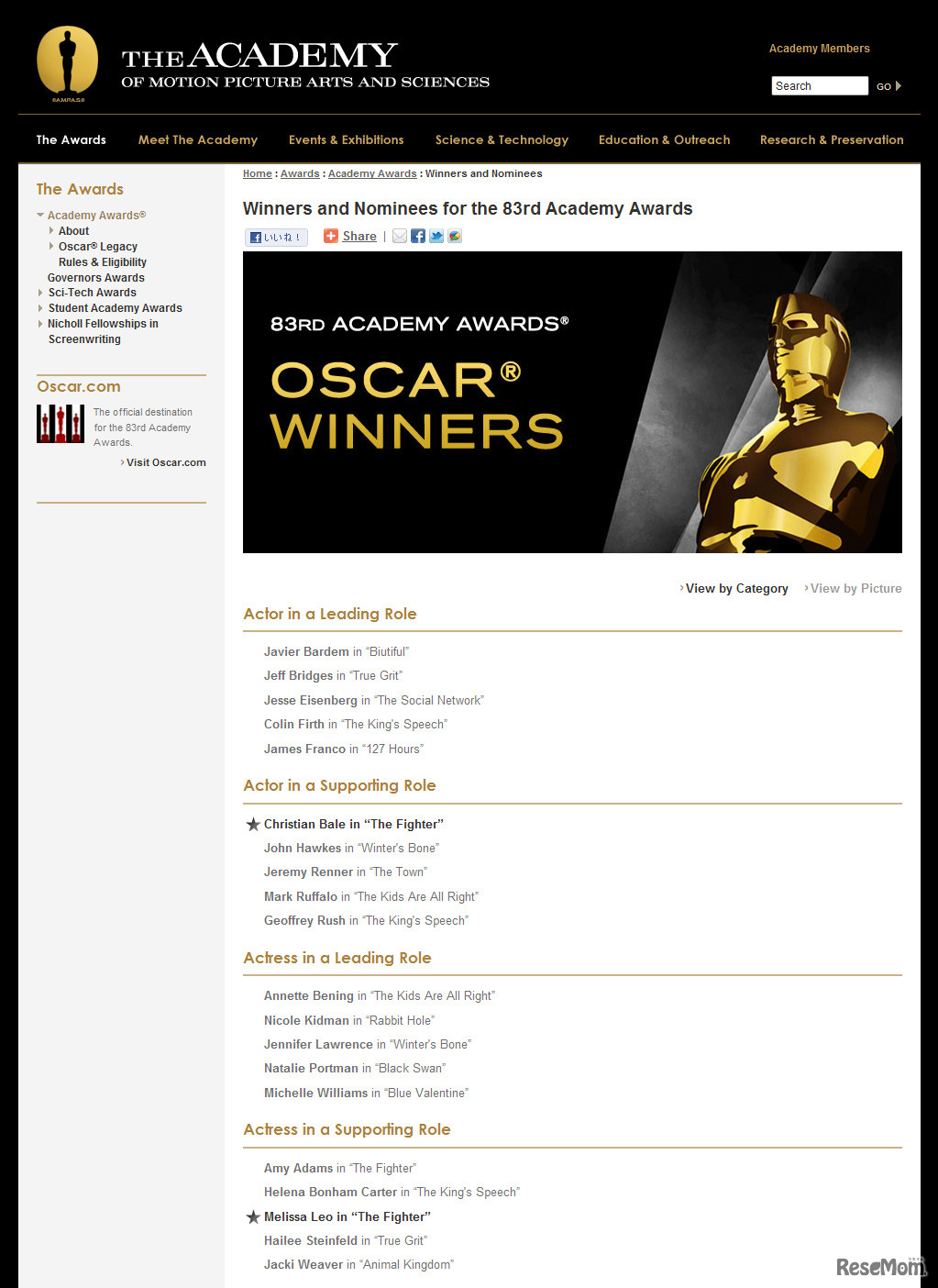Click the 83rd Academy Awards Oscar Winners banner
This screenshot has width=938, height=1288.
572,402
